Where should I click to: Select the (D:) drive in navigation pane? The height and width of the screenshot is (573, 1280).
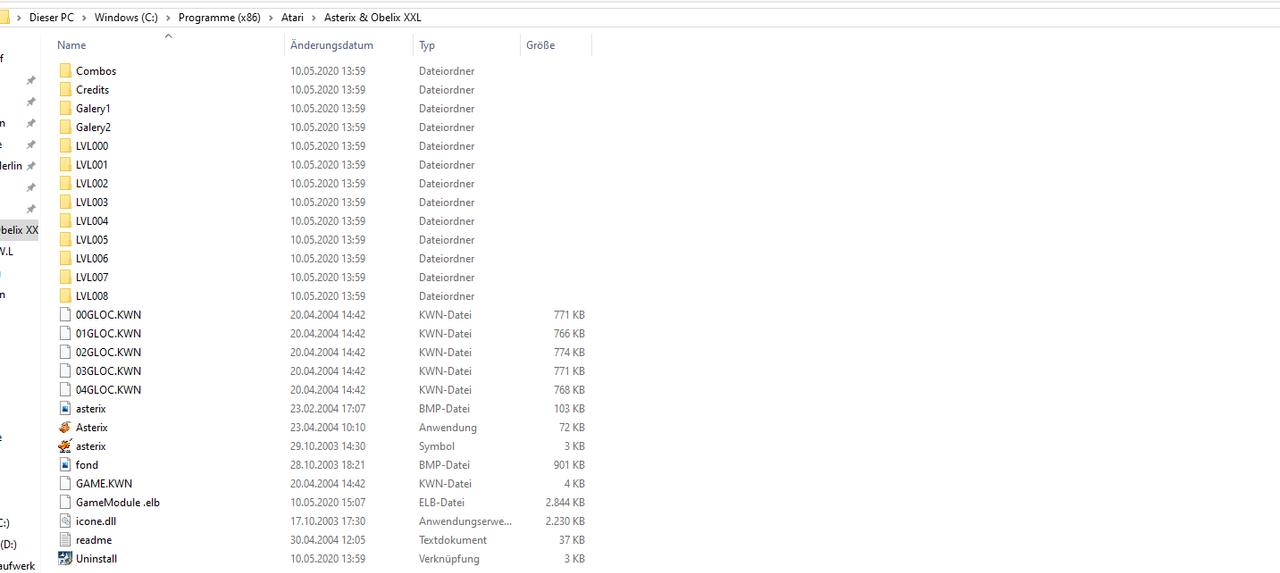[8, 544]
